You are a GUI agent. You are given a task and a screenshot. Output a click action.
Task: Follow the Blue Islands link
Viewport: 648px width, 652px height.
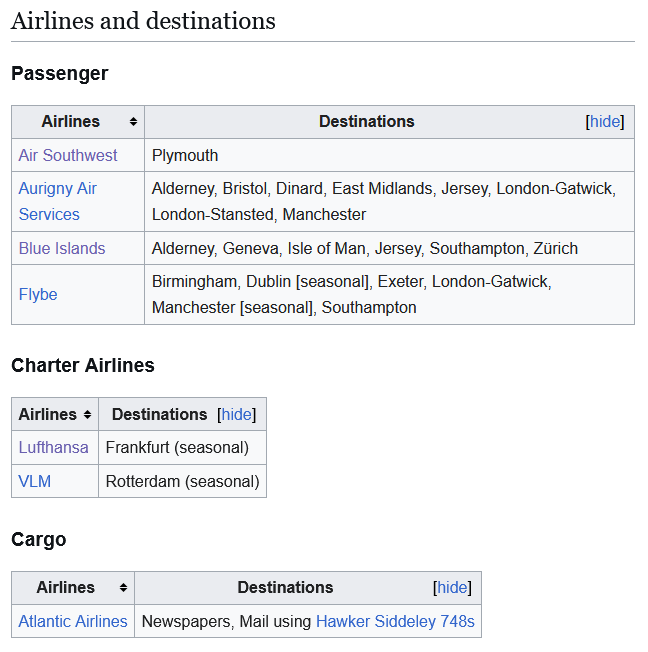point(62,248)
